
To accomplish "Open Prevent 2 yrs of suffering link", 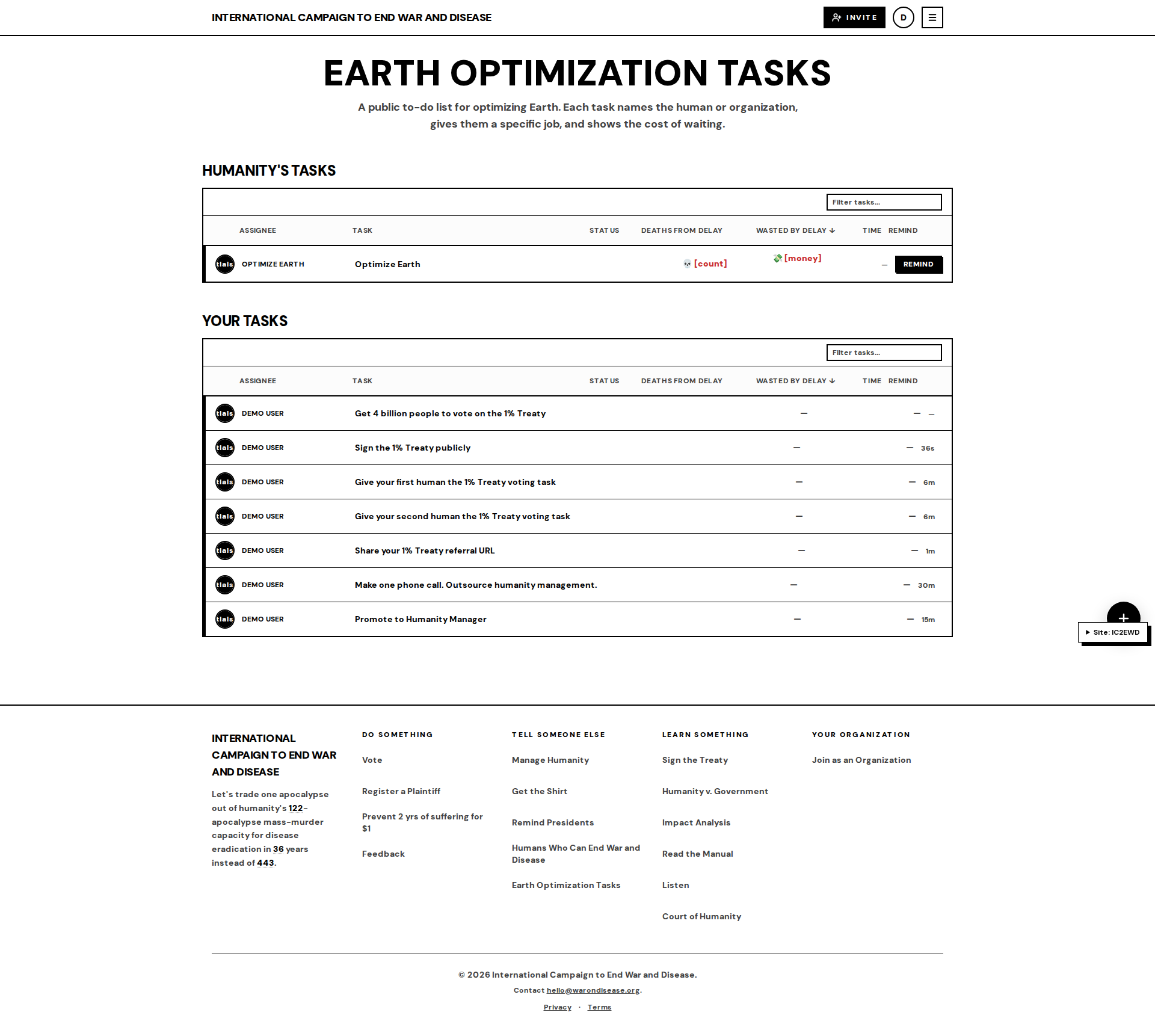I will [x=422, y=822].
